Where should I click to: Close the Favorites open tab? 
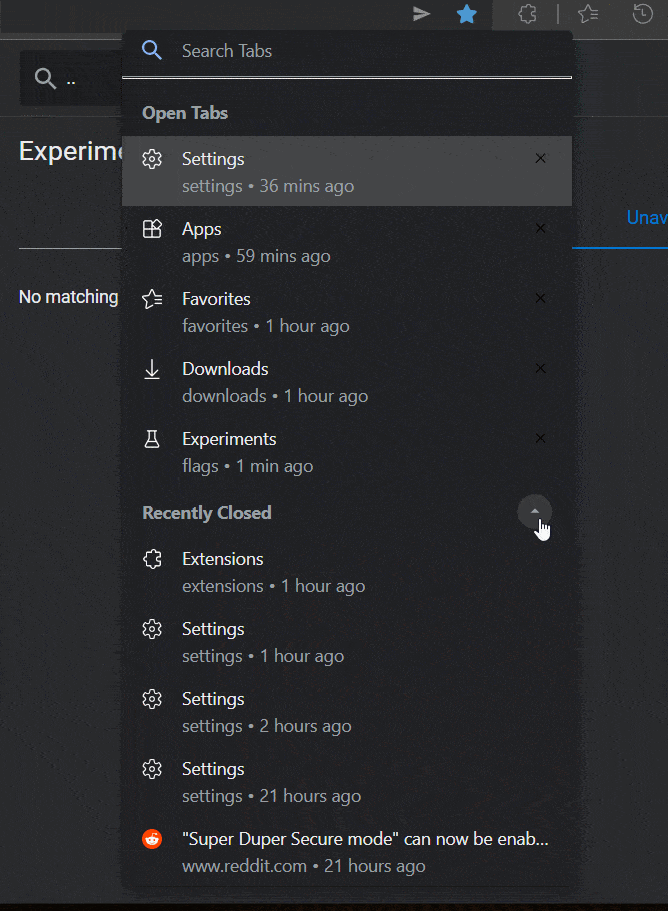[540, 298]
